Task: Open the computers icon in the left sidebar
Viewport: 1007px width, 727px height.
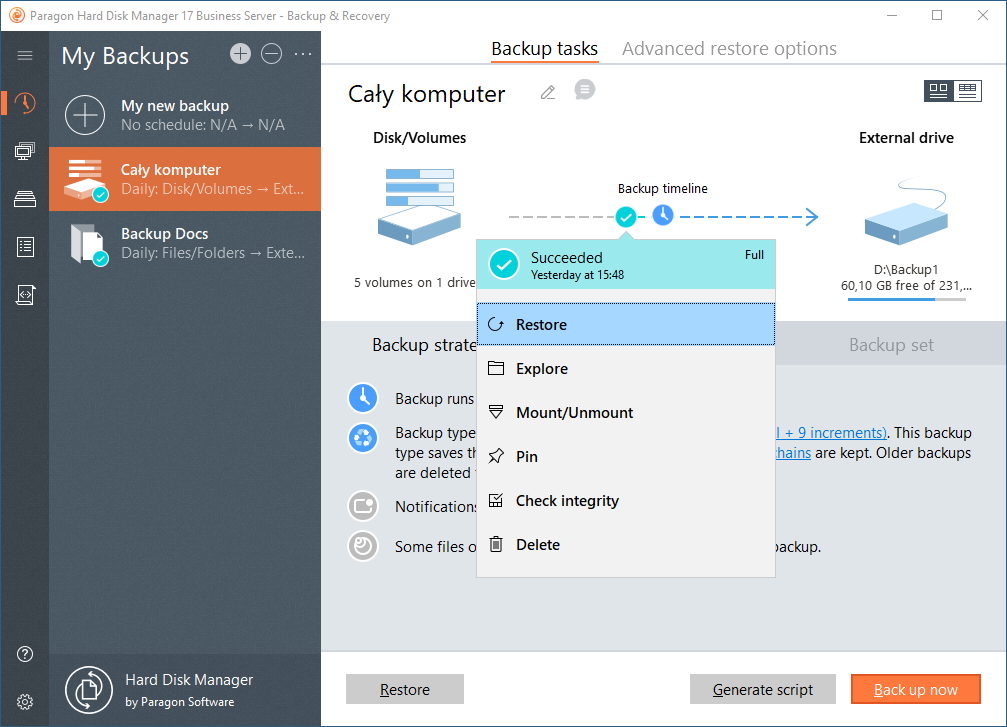Action: 25,151
